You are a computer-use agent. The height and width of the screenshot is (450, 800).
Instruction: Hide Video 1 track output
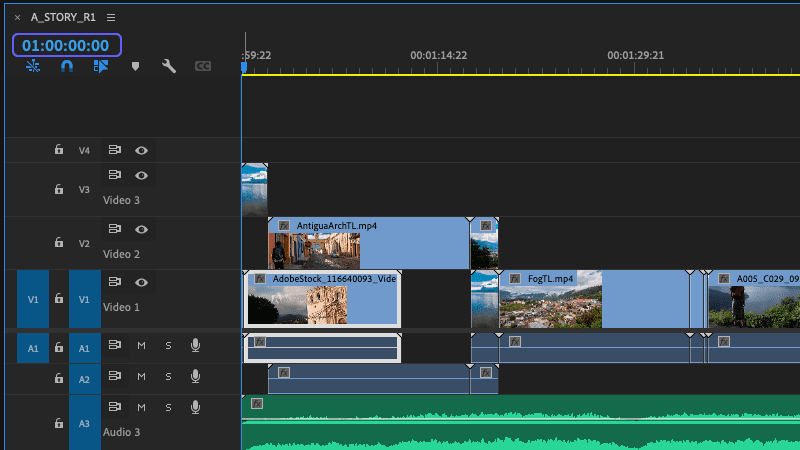point(141,282)
